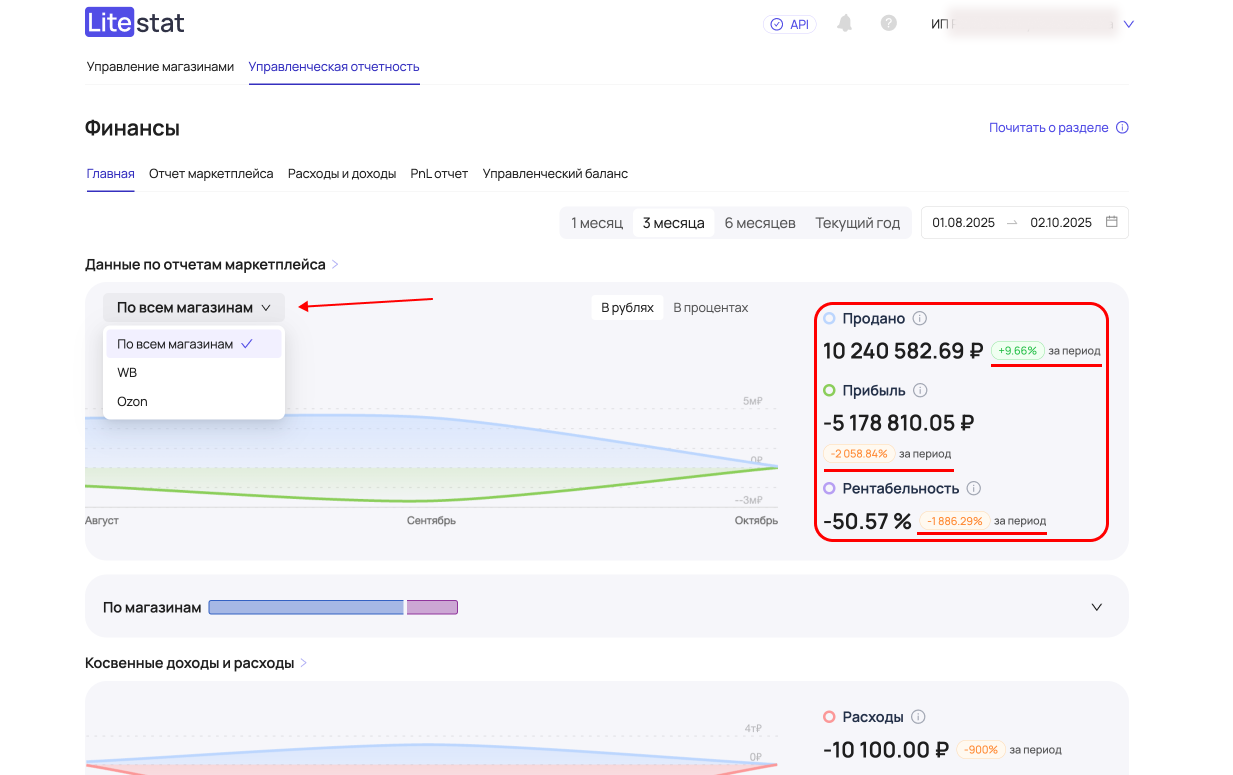Viewport: 1233px width, 775px height.
Task: Click the blue store share bar
Action: (305, 607)
